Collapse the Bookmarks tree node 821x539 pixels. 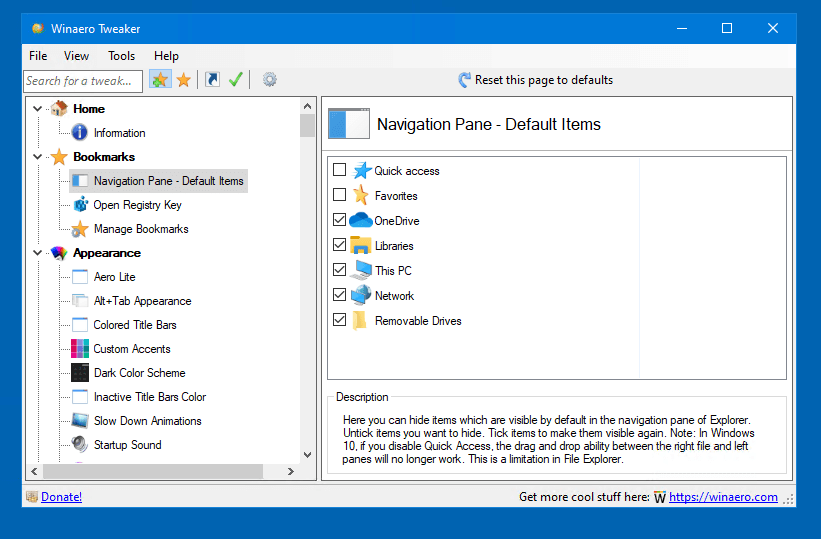coord(37,157)
